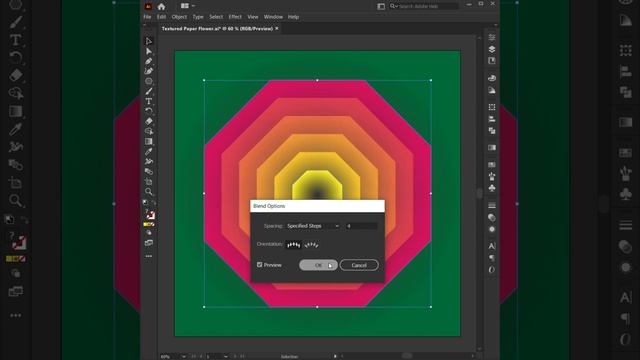The image size is (640, 360).
Task: Reset to default fill and stroke
Action: 145,202
